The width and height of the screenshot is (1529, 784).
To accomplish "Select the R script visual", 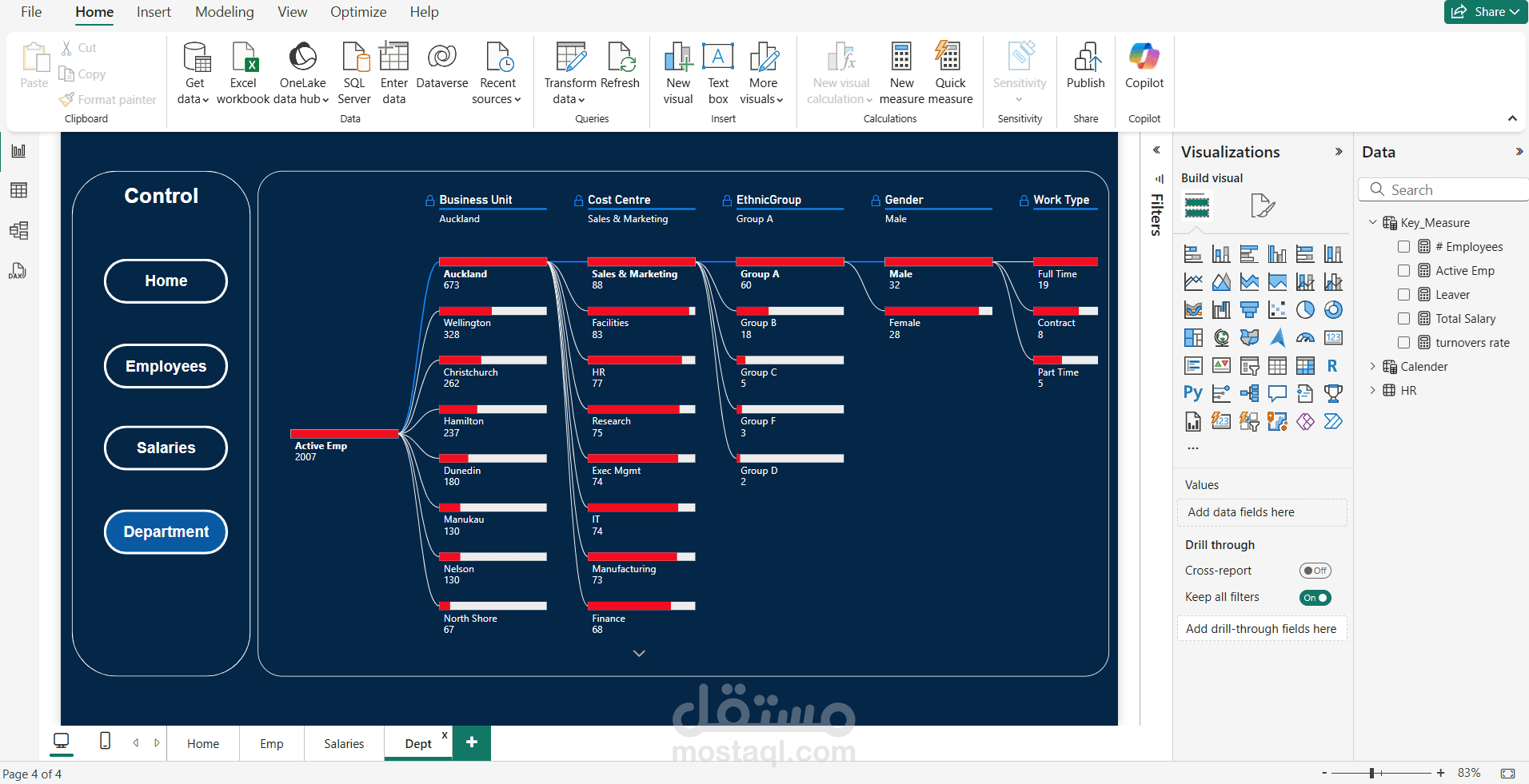I will [1333, 366].
